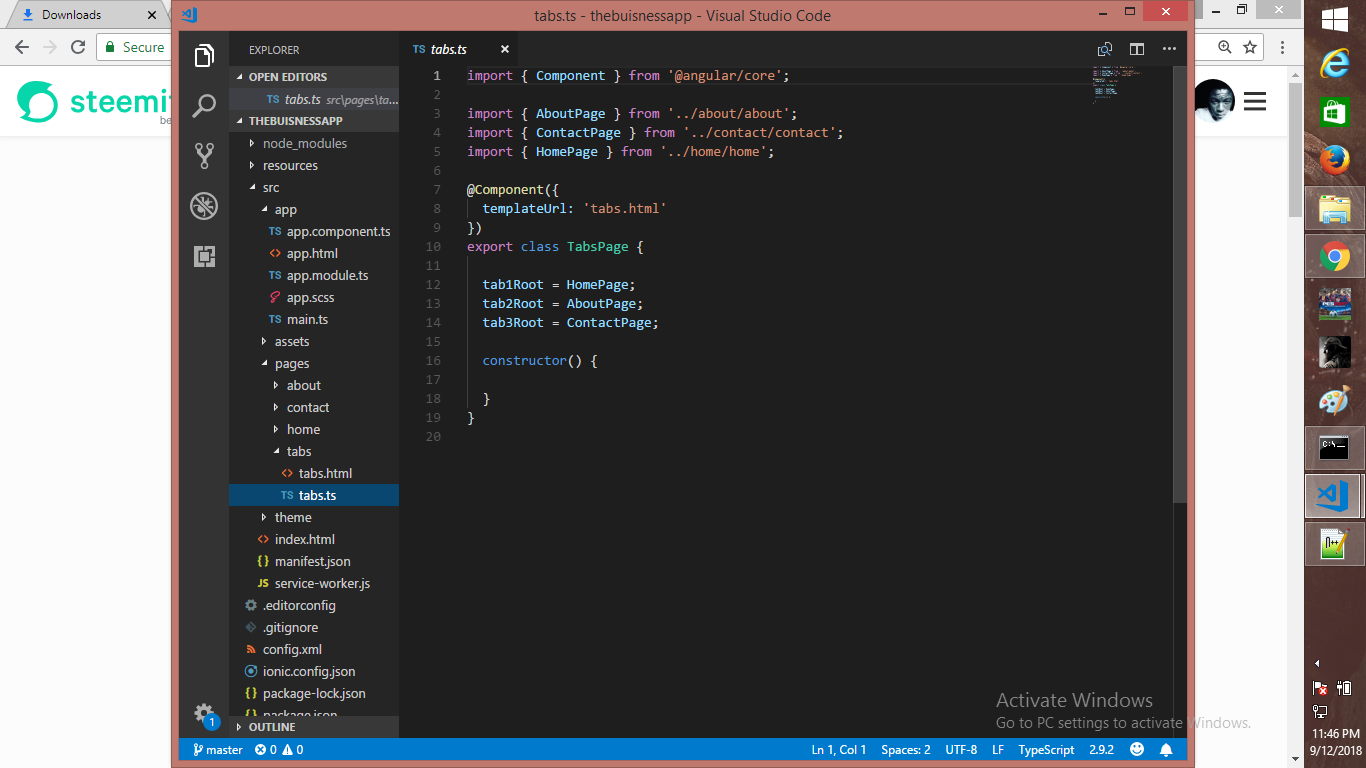1366x768 pixels.
Task: Close the tabs.ts editor tab
Action: 505,49
